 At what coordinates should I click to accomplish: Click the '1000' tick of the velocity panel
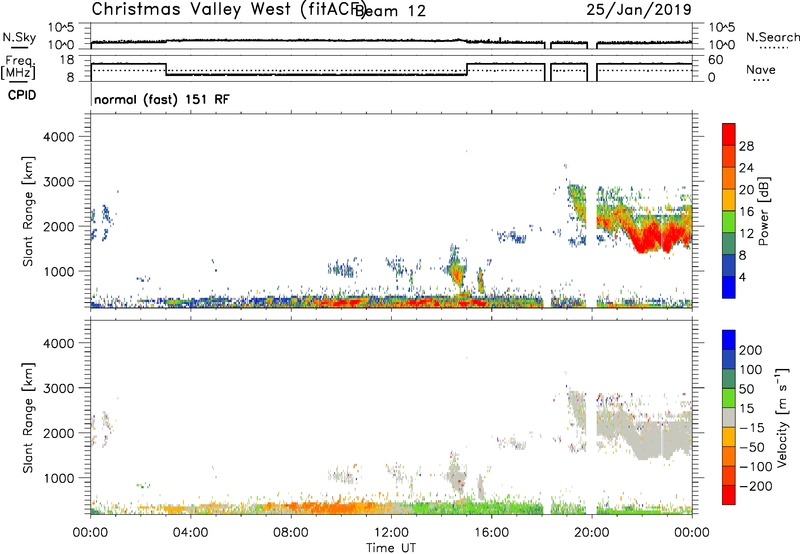(59, 478)
